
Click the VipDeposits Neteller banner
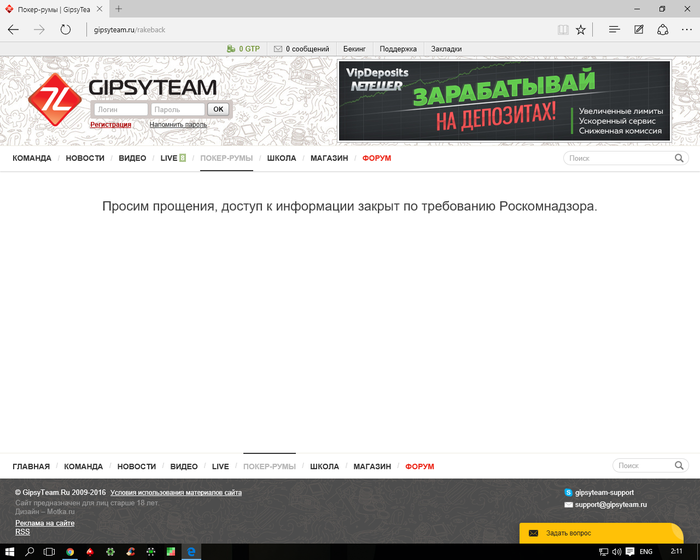point(504,101)
